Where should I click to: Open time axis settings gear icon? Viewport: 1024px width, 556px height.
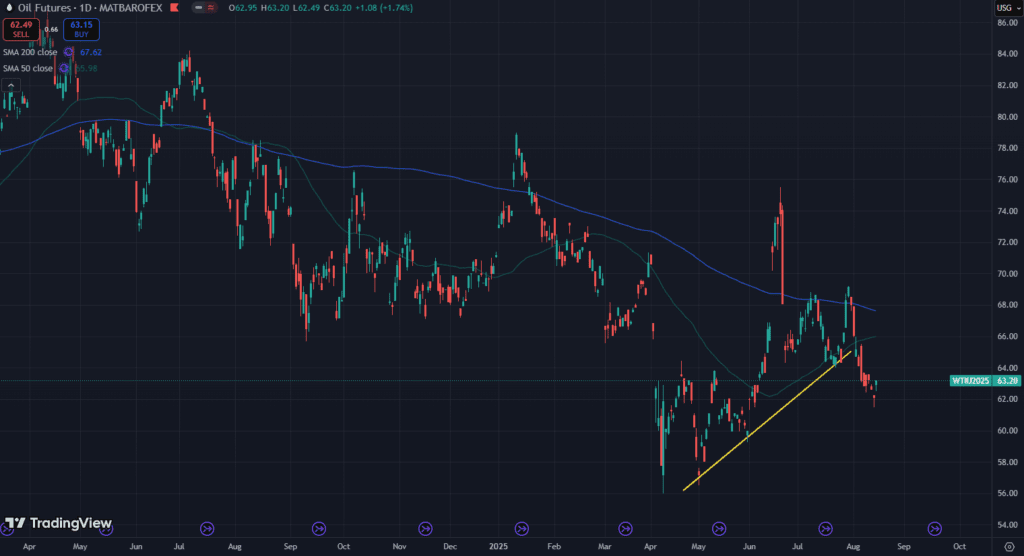tap(1008, 547)
